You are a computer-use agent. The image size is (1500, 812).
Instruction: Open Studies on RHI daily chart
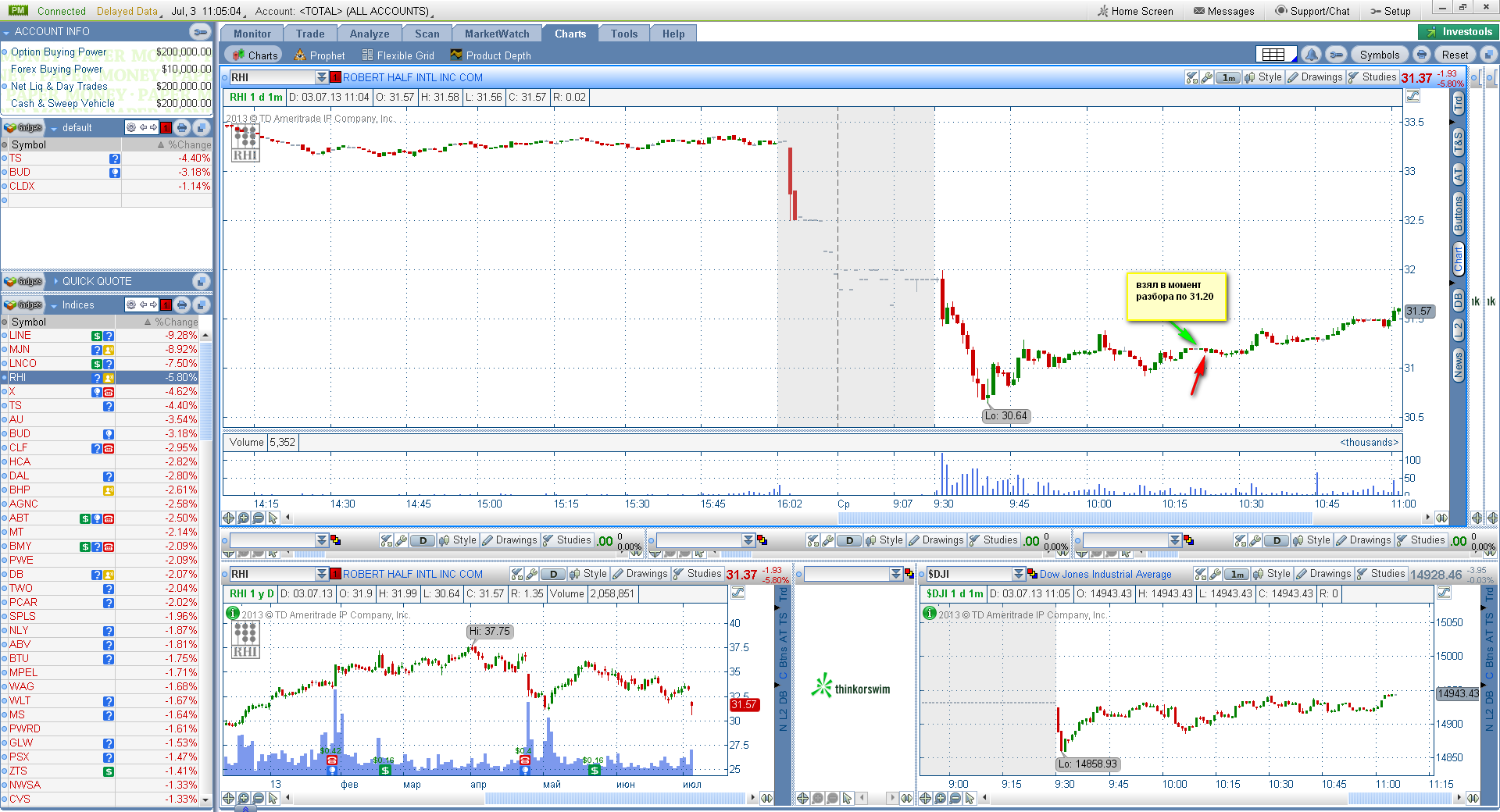[x=698, y=574]
